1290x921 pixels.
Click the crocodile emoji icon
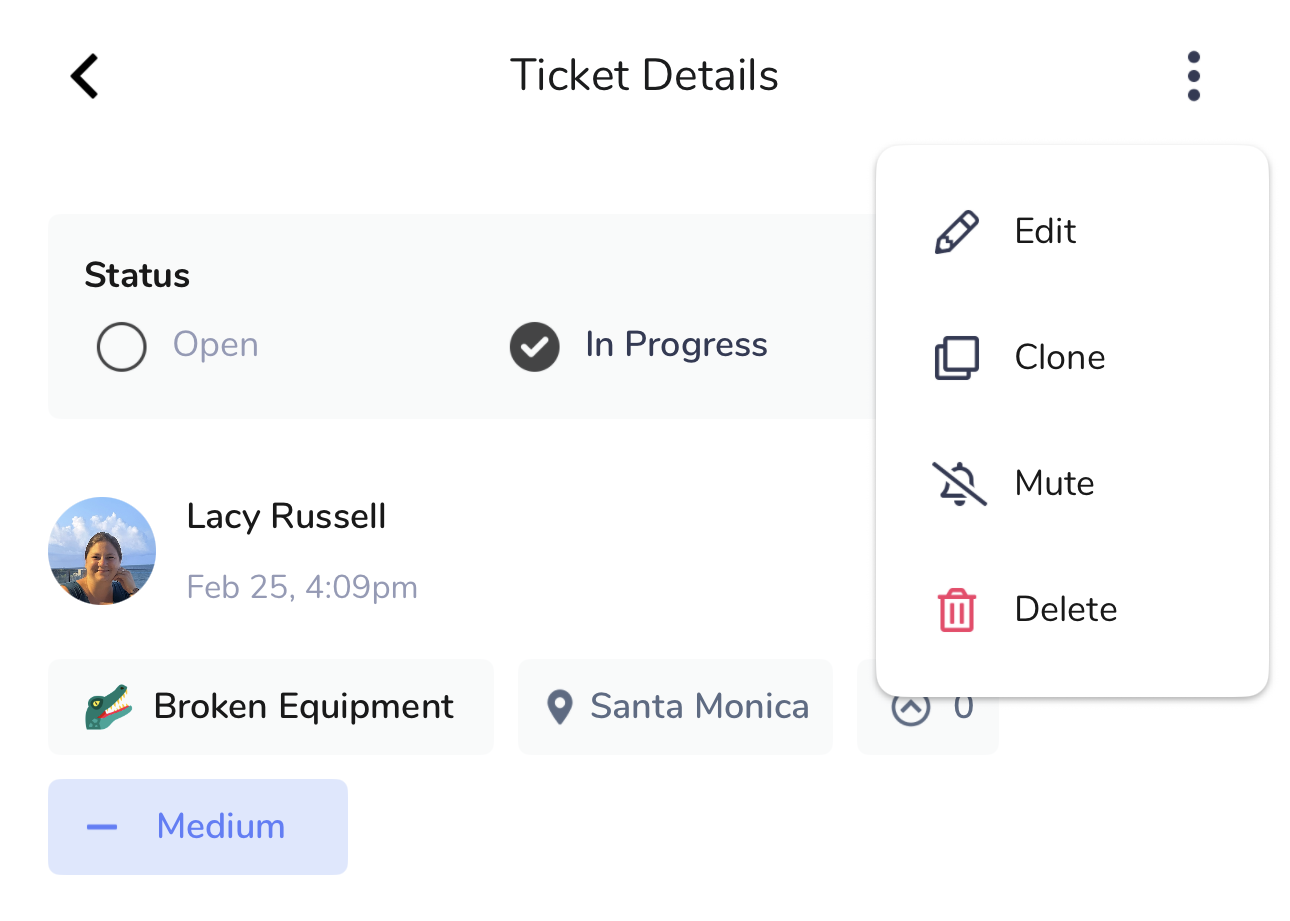pos(108,707)
